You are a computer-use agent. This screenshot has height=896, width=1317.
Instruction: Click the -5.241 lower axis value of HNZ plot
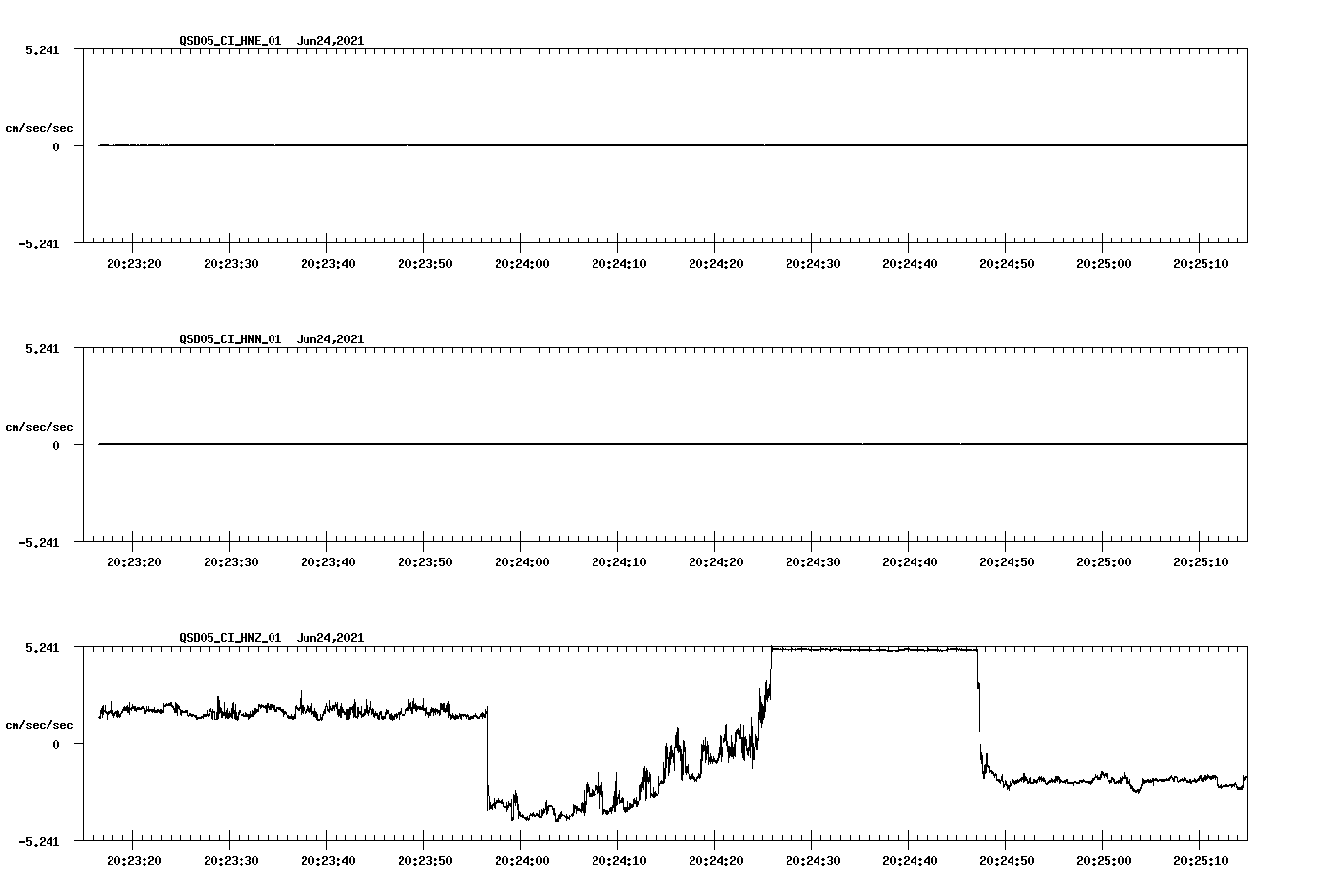click(x=39, y=841)
